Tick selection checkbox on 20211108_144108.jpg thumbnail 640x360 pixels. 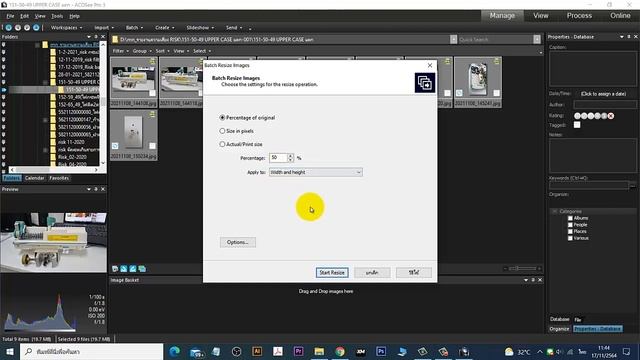pyautogui.click(x=152, y=93)
